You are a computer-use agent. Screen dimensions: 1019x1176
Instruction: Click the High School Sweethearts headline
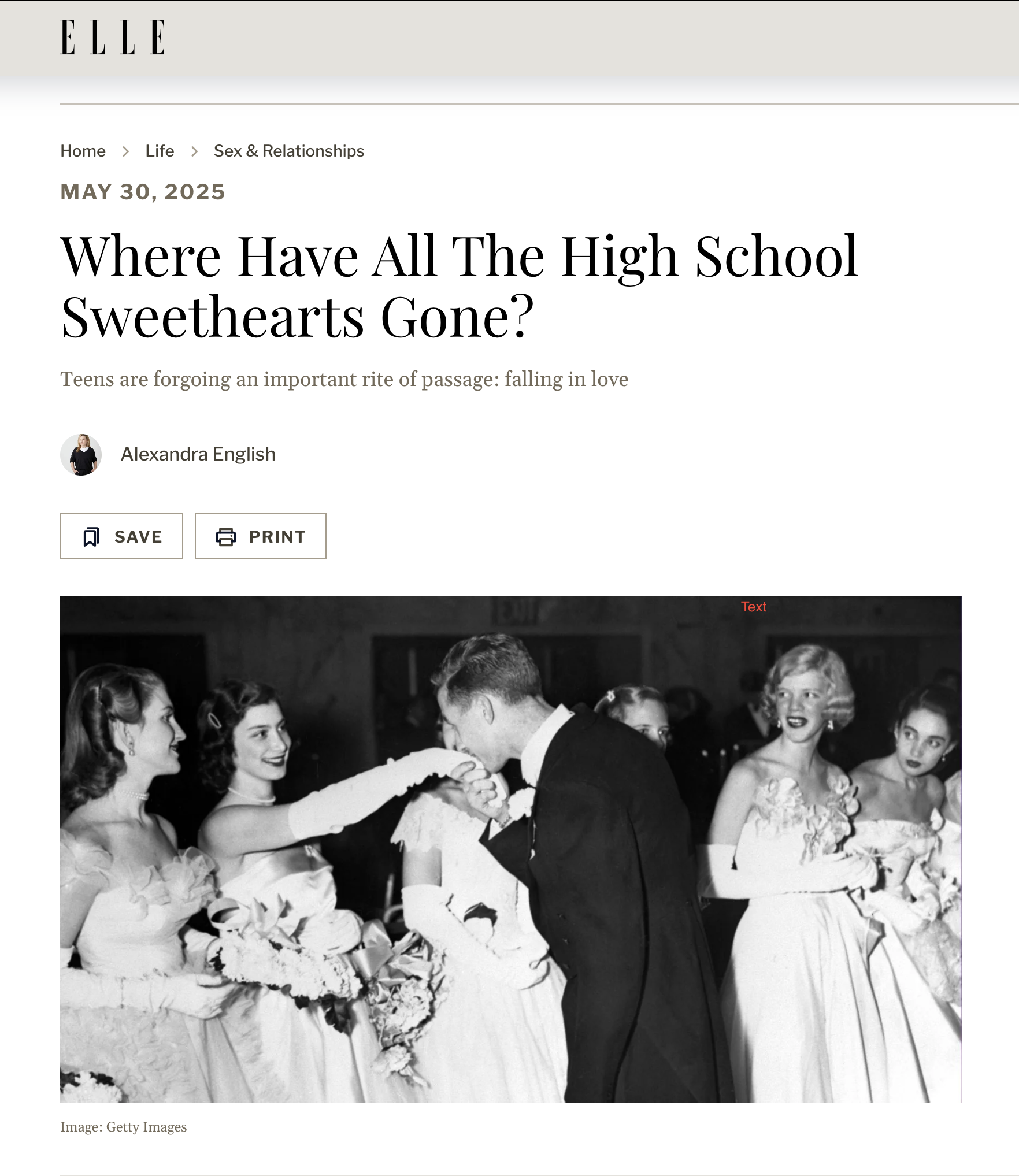tap(460, 286)
